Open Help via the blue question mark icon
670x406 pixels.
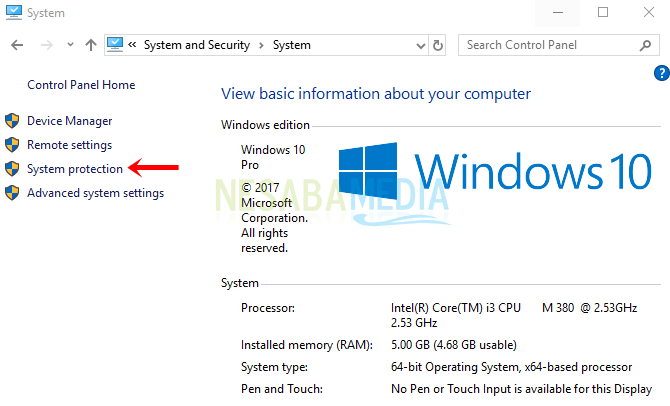pos(661,73)
